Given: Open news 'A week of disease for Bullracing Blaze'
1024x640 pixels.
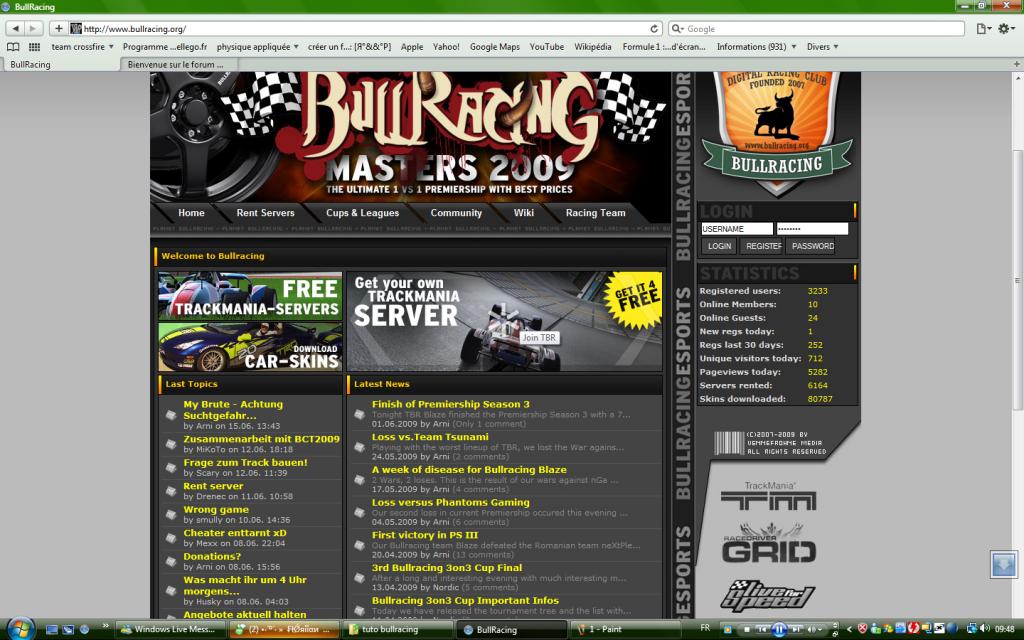Looking at the screenshot, I should [x=469, y=470].
